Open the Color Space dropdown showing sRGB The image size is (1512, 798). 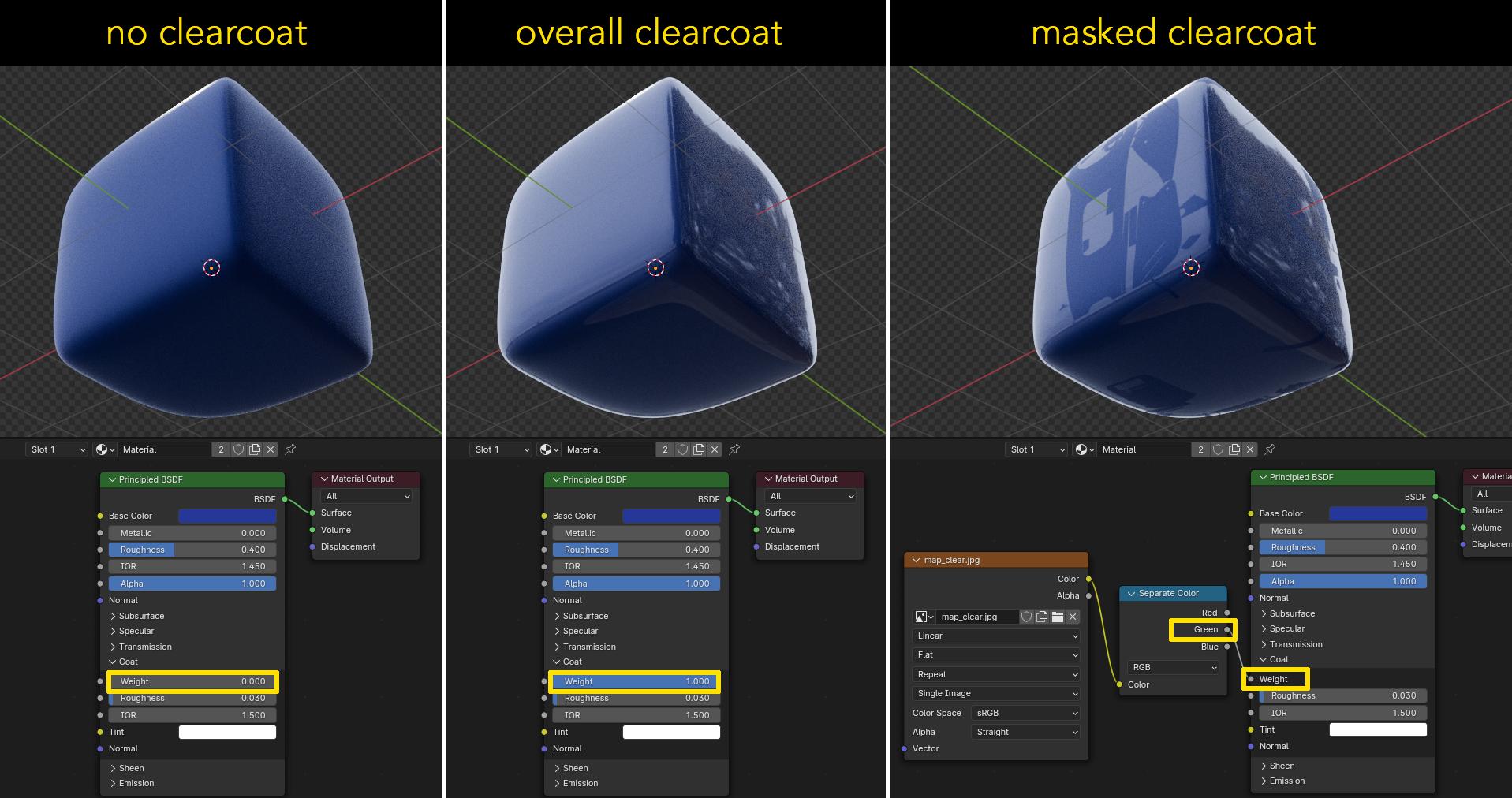1025,713
